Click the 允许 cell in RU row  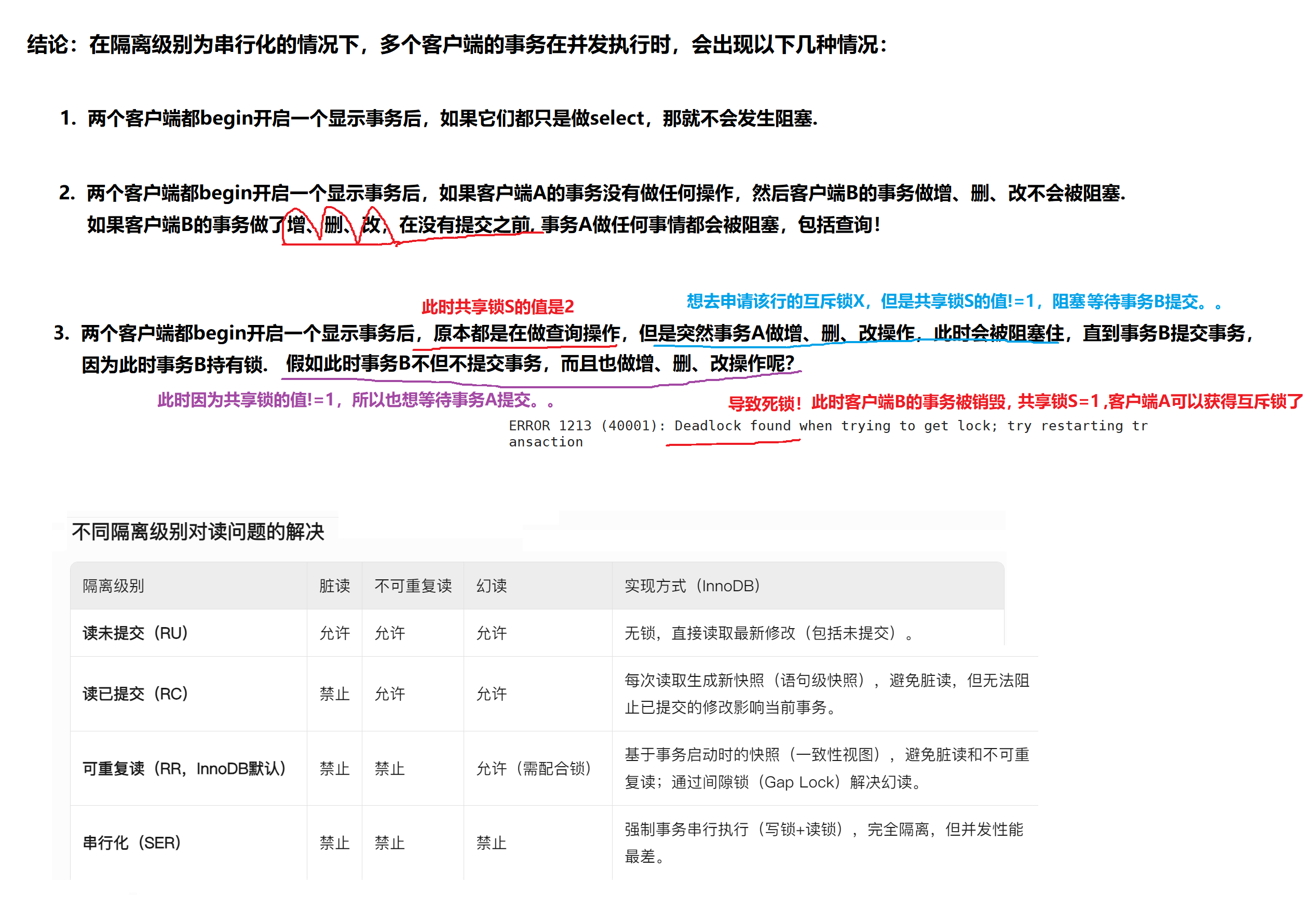pyautogui.click(x=335, y=633)
